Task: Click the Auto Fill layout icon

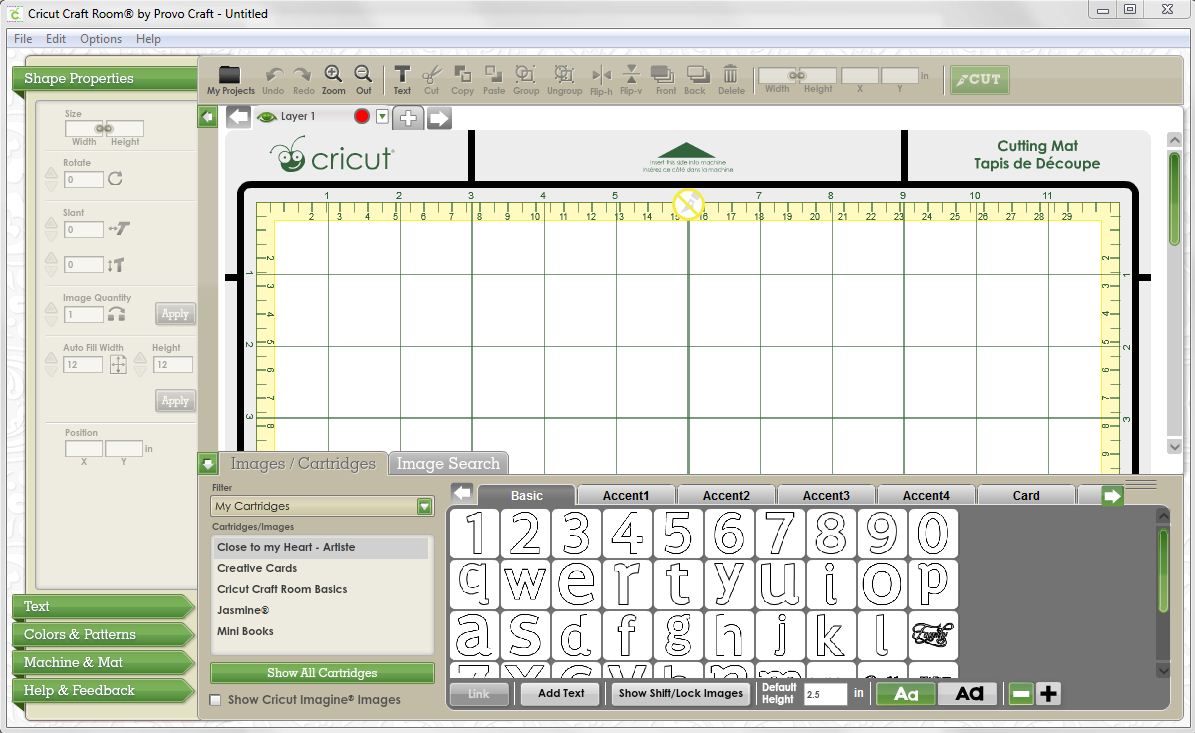Action: (118, 365)
